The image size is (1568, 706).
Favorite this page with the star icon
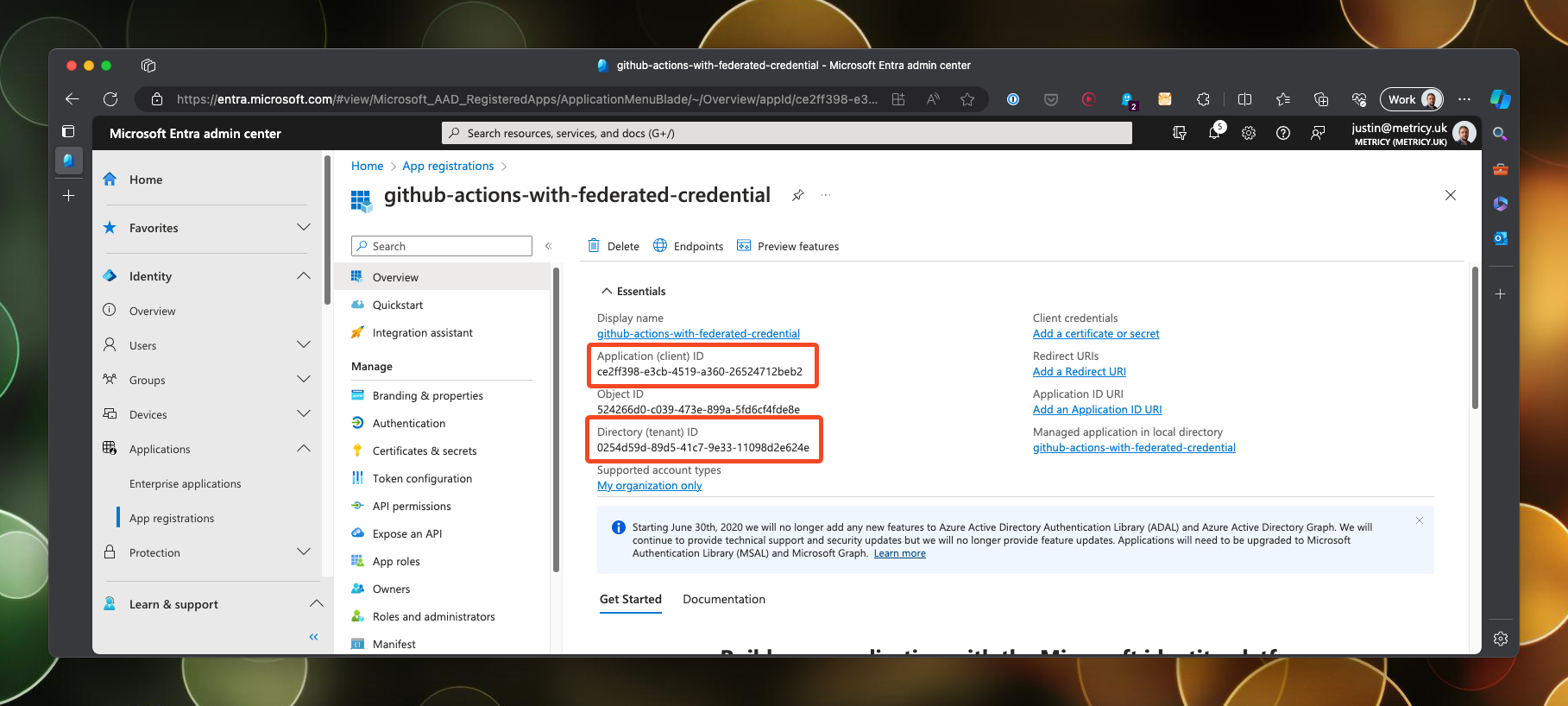tap(967, 99)
